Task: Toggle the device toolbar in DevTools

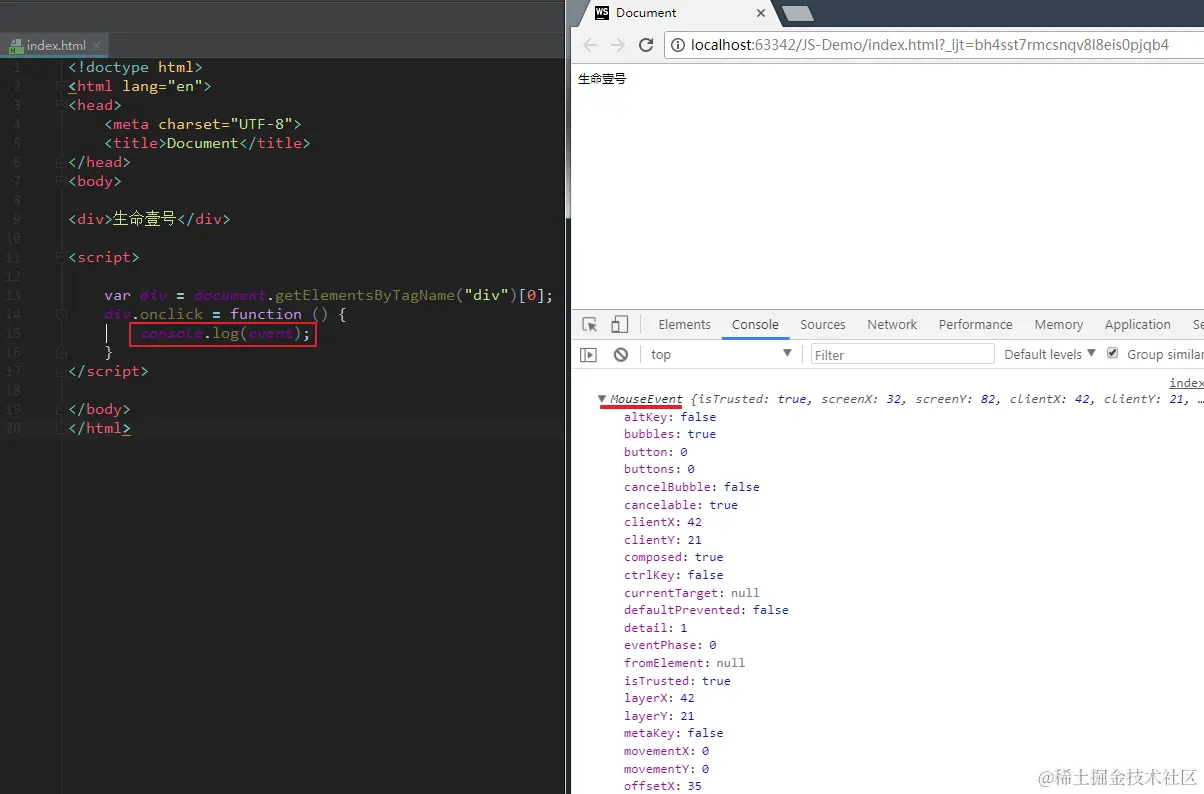Action: (x=620, y=325)
